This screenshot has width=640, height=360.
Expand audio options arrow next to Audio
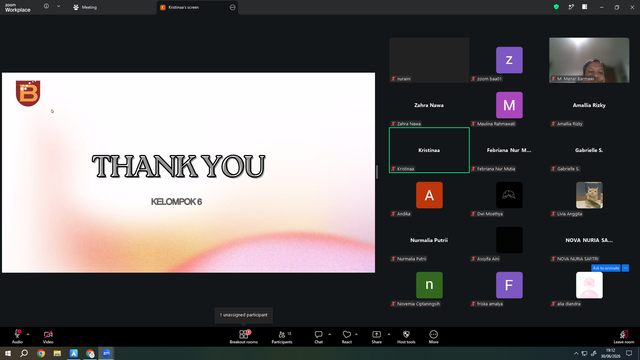tap(28, 334)
